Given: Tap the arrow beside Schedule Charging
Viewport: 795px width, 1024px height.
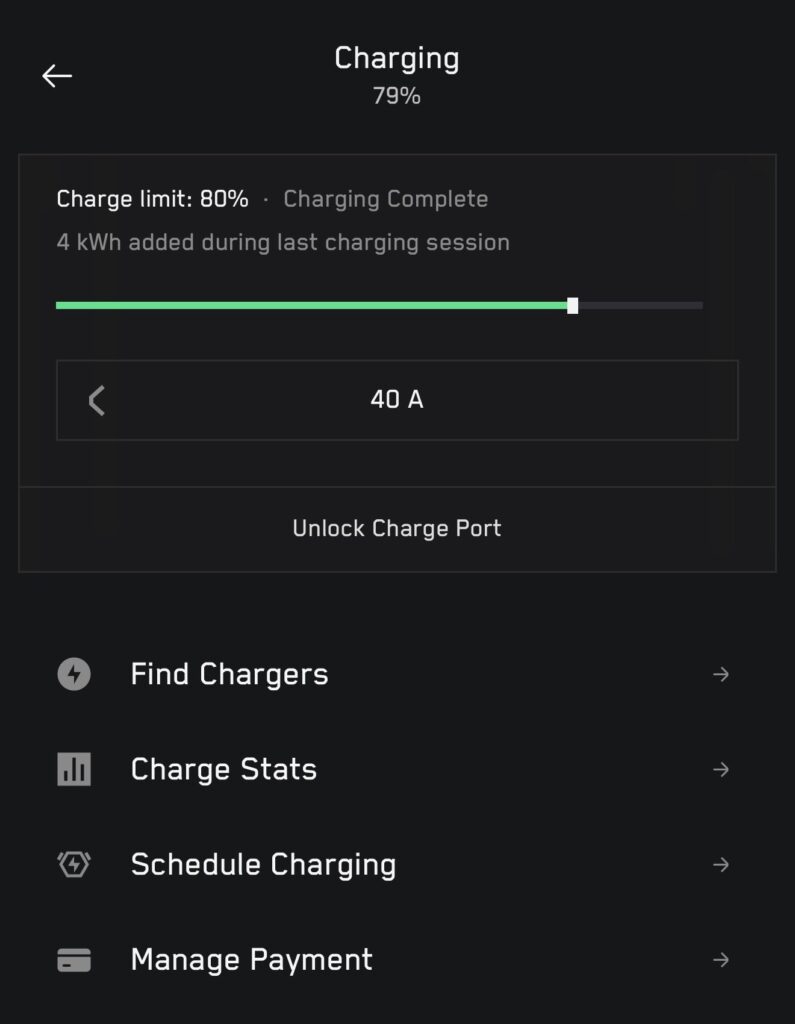Looking at the screenshot, I should tap(720, 864).
